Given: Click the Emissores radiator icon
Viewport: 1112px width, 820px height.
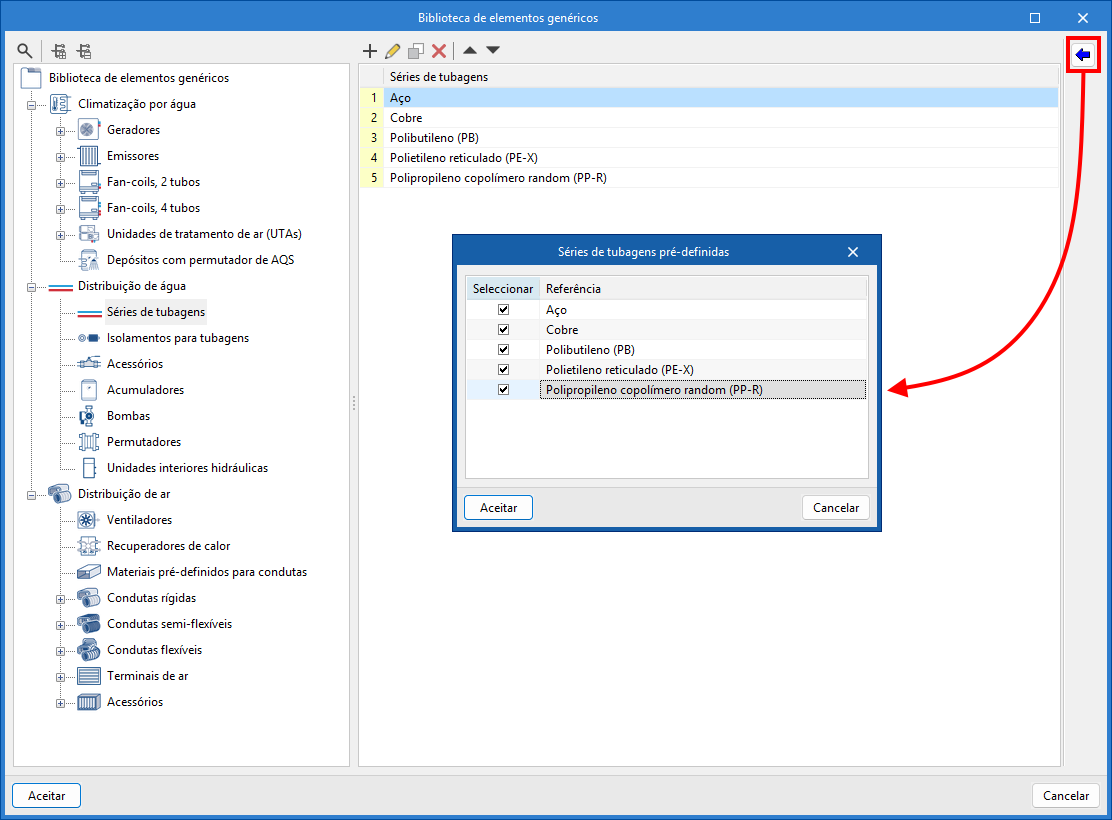Looking at the screenshot, I should 89,156.
